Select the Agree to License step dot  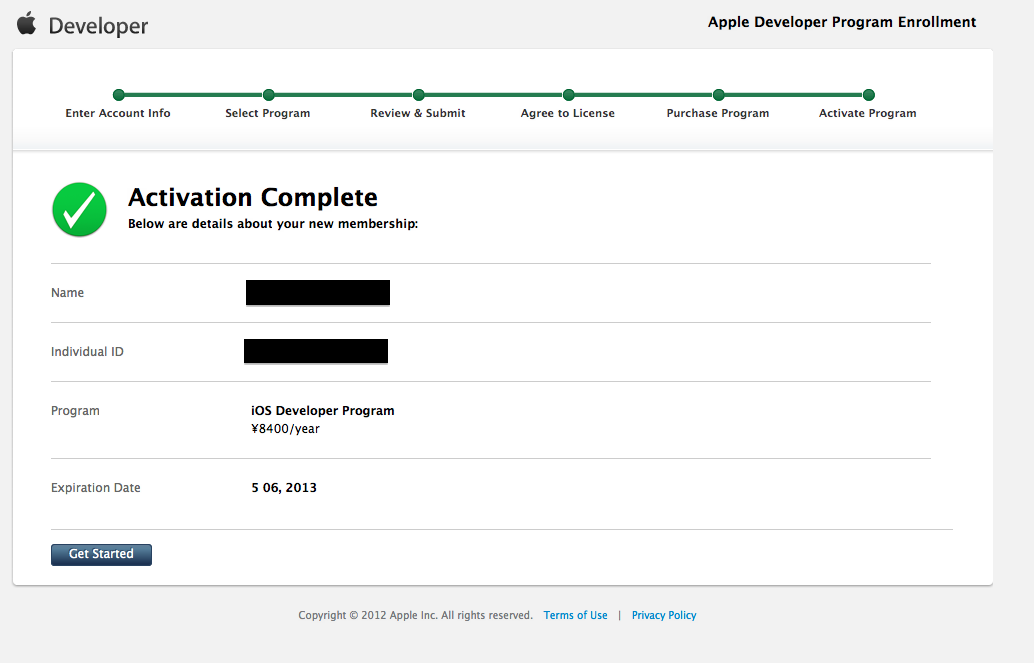pyautogui.click(x=568, y=95)
